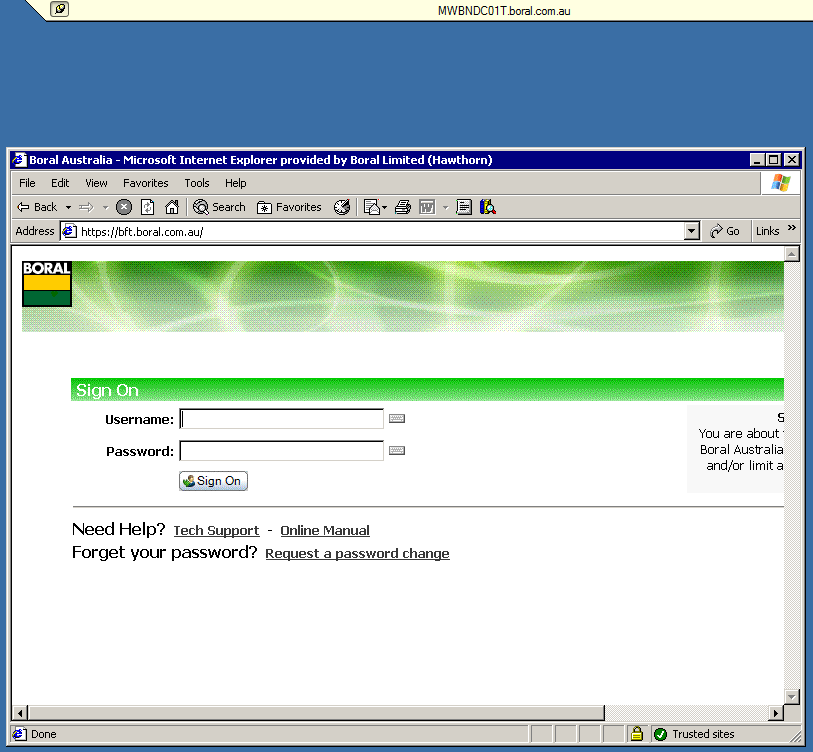Image resolution: width=813 pixels, height=752 pixels.
Task: Open virtual keyboard icon beside Username
Action: [x=397, y=419]
